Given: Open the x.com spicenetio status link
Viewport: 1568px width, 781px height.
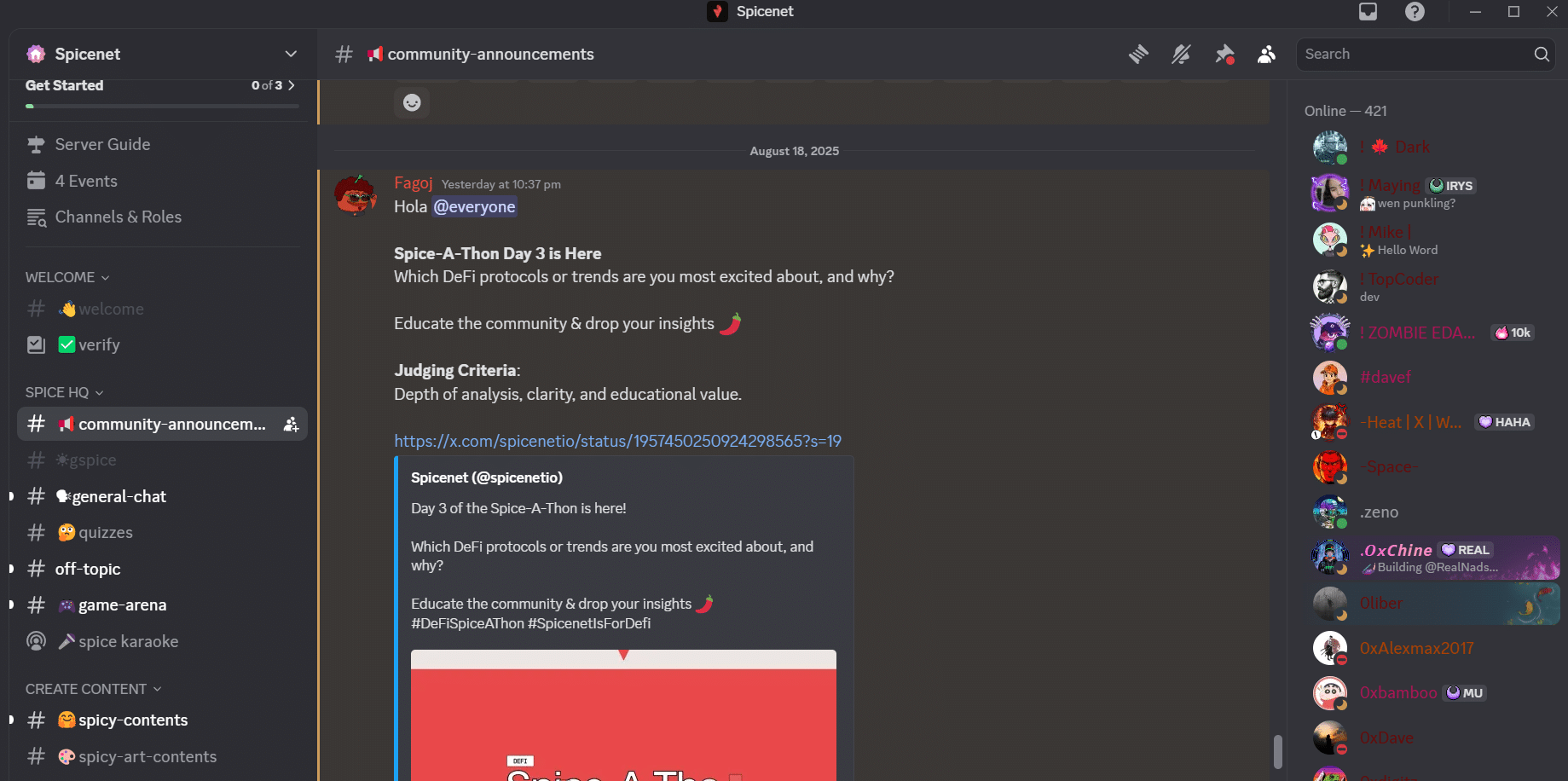Looking at the screenshot, I should click(x=617, y=441).
